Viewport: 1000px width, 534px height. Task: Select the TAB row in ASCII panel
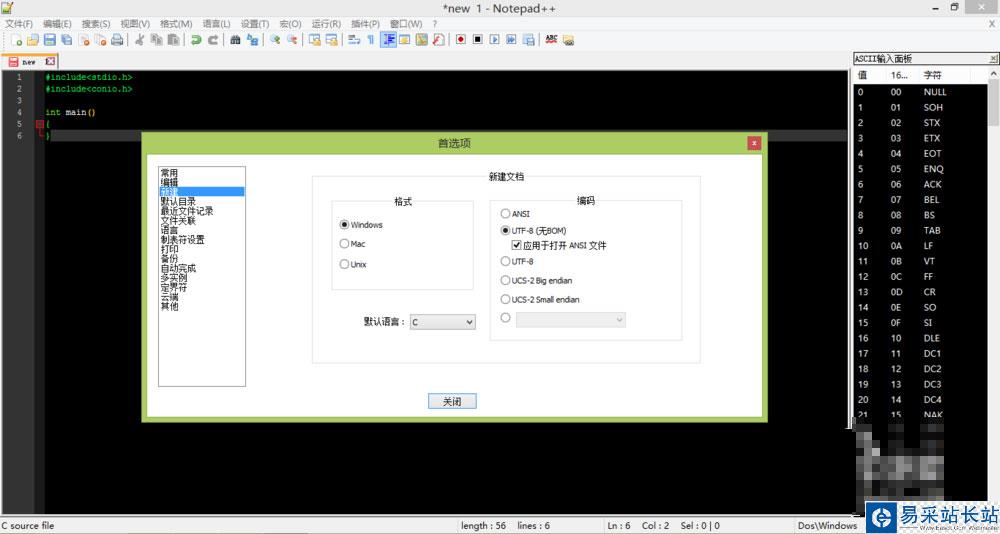(920, 230)
